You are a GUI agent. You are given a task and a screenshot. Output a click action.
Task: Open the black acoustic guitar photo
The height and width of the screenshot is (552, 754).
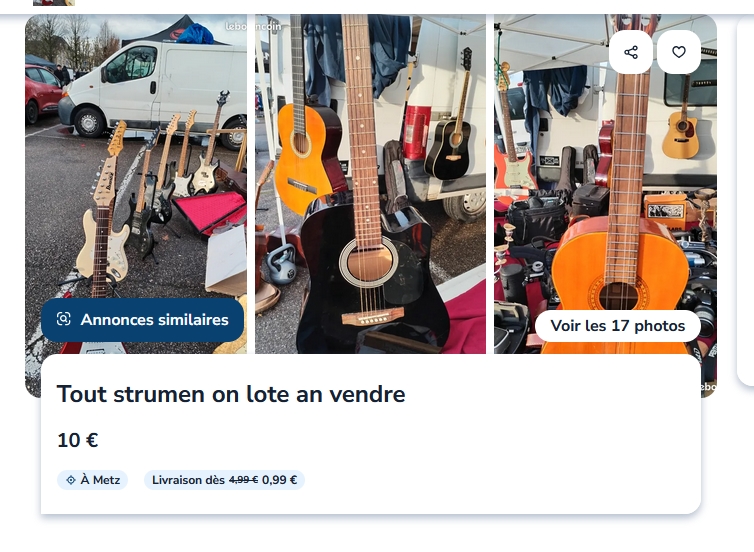[370, 184]
